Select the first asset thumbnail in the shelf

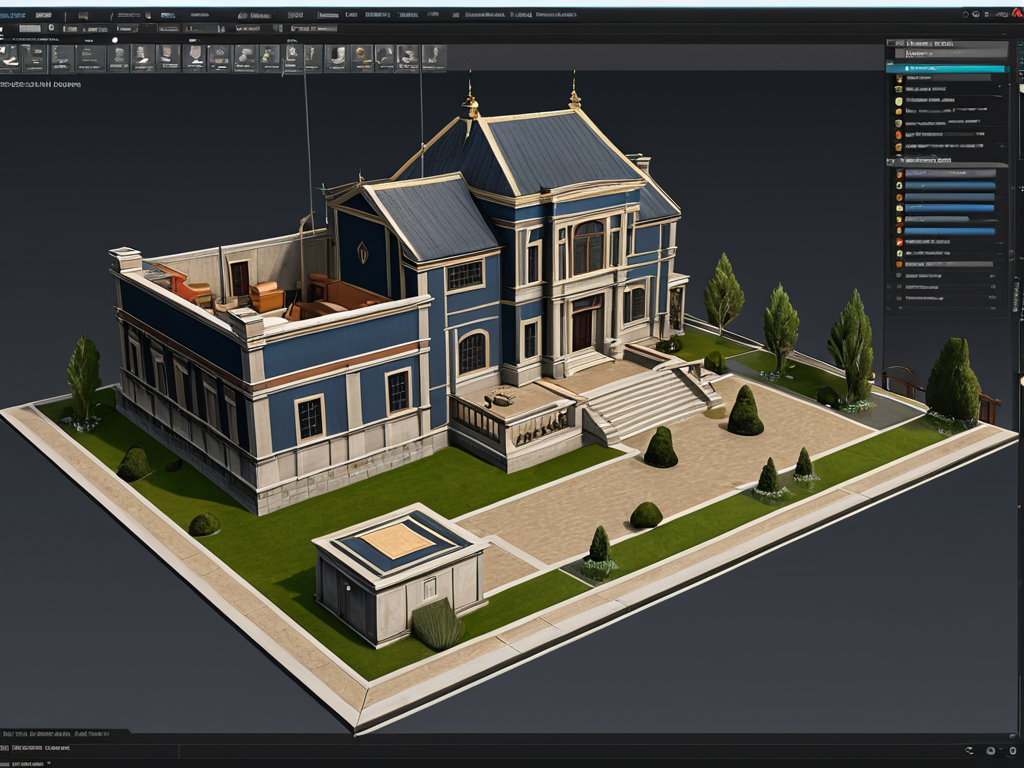[11, 57]
